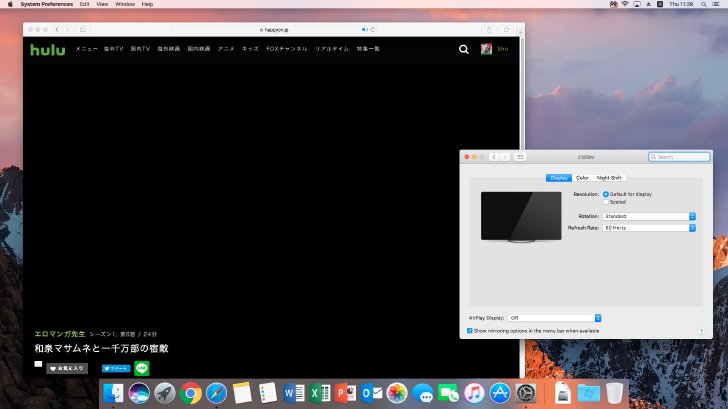This screenshot has height=409, width=728.
Task: Open Spotlight search in menu bar
Action: 704,4
